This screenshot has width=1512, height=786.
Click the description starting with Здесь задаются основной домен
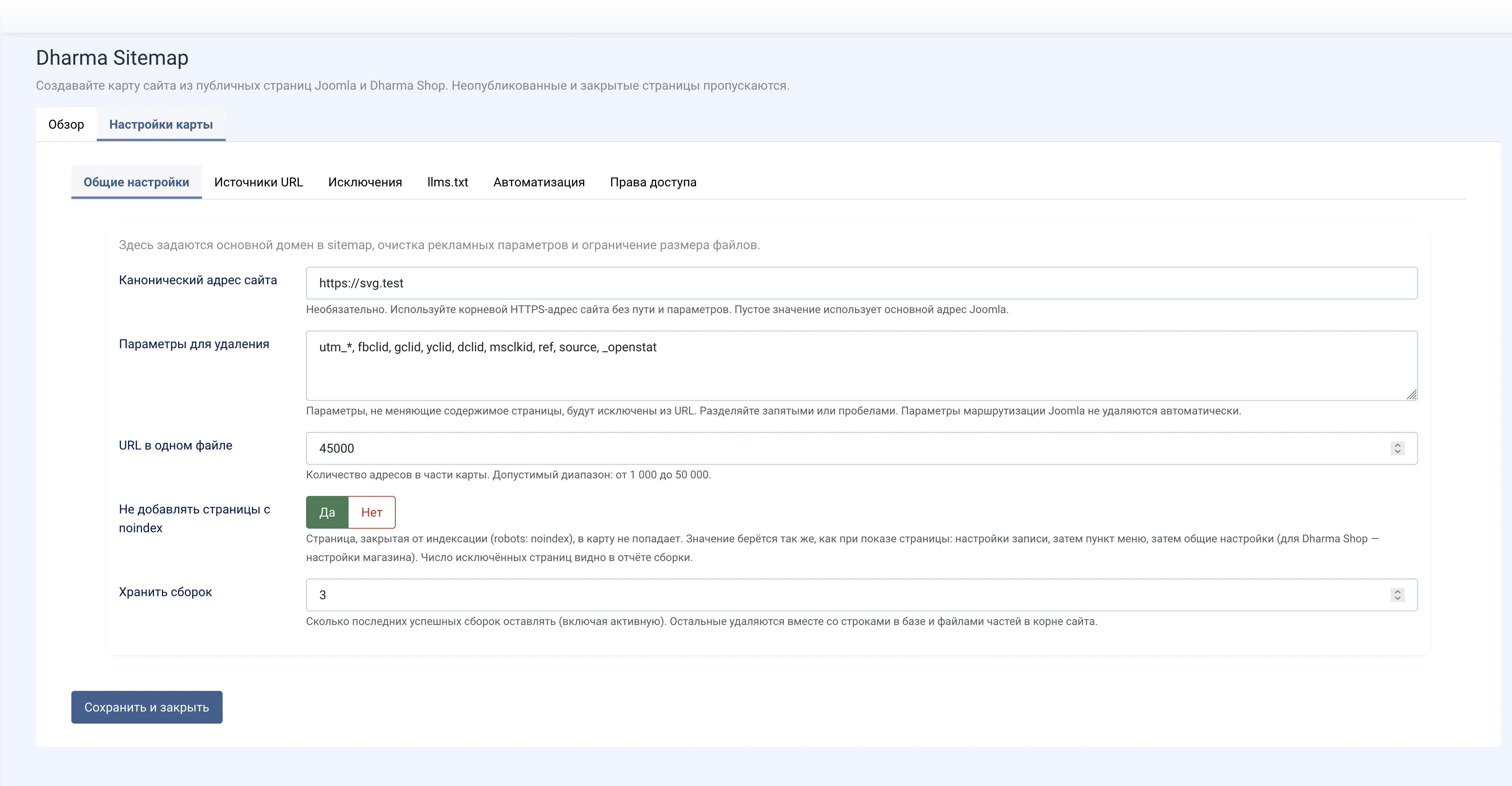[440, 245]
